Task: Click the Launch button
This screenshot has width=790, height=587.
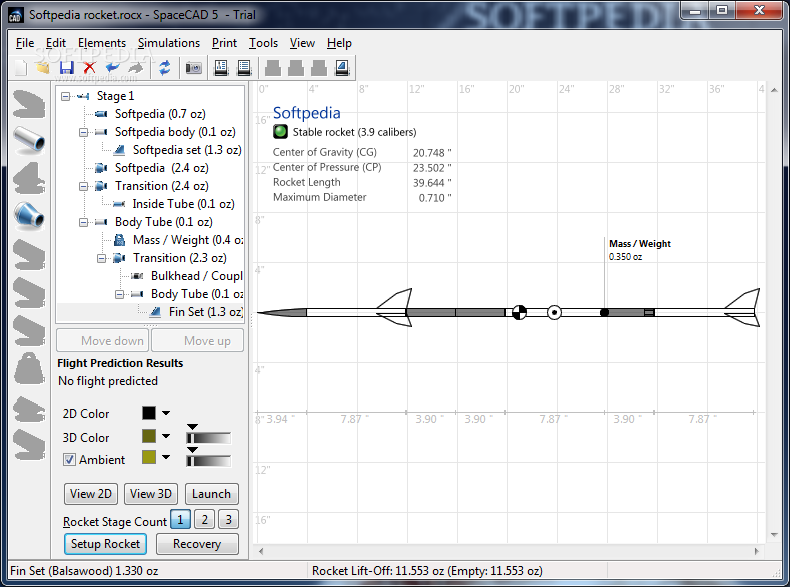Action: pyautogui.click(x=212, y=494)
